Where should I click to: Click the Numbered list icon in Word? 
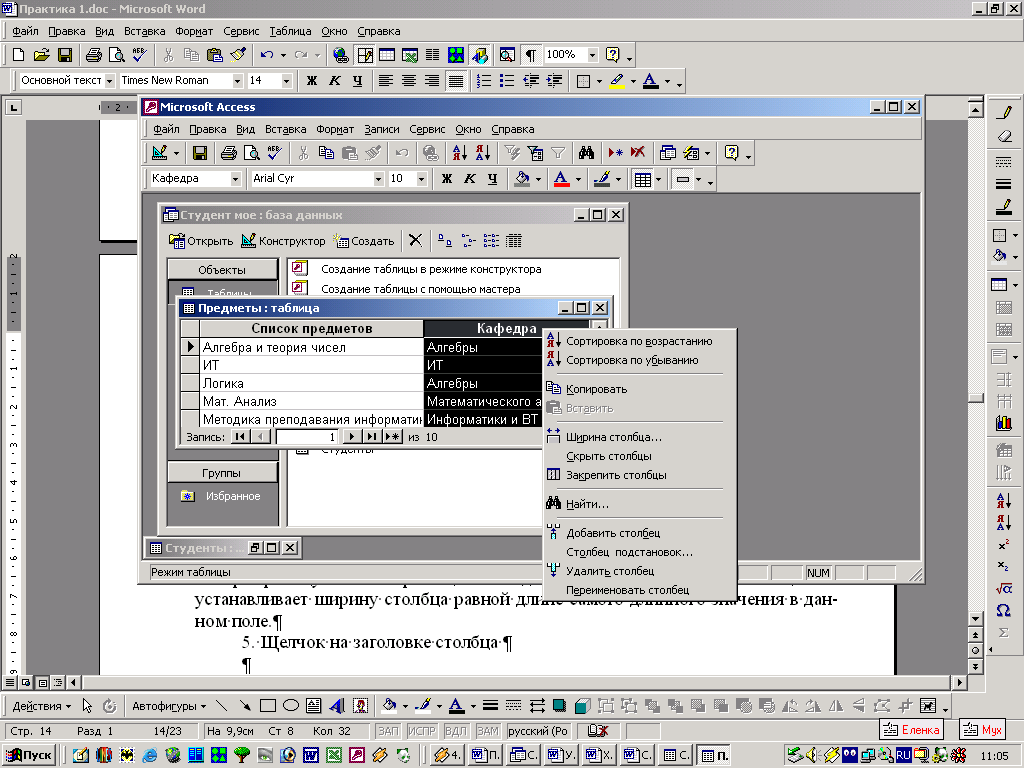pos(484,80)
